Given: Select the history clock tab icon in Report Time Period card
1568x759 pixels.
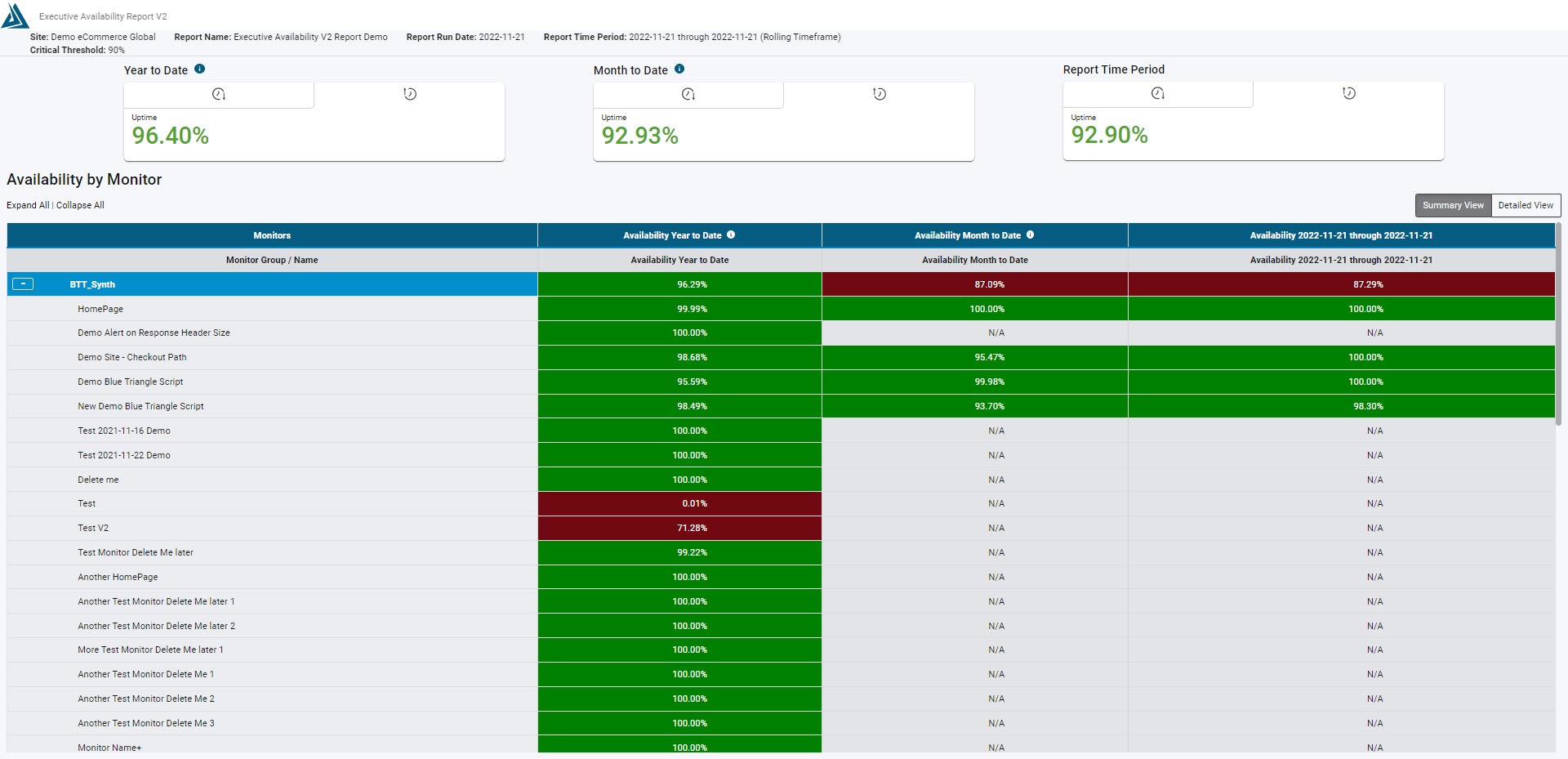Looking at the screenshot, I should pos(1349,94).
